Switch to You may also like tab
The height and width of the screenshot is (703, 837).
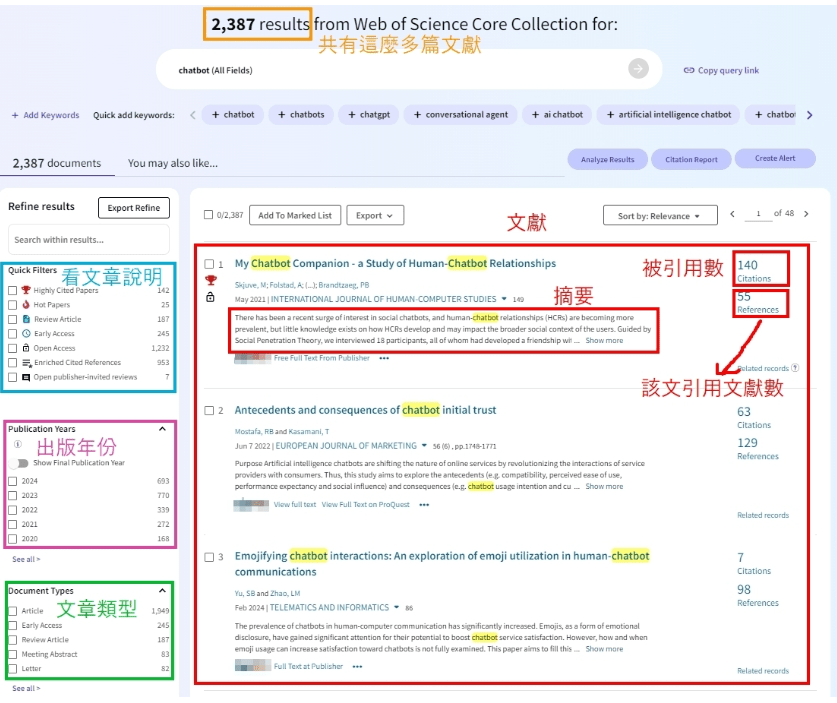point(172,163)
